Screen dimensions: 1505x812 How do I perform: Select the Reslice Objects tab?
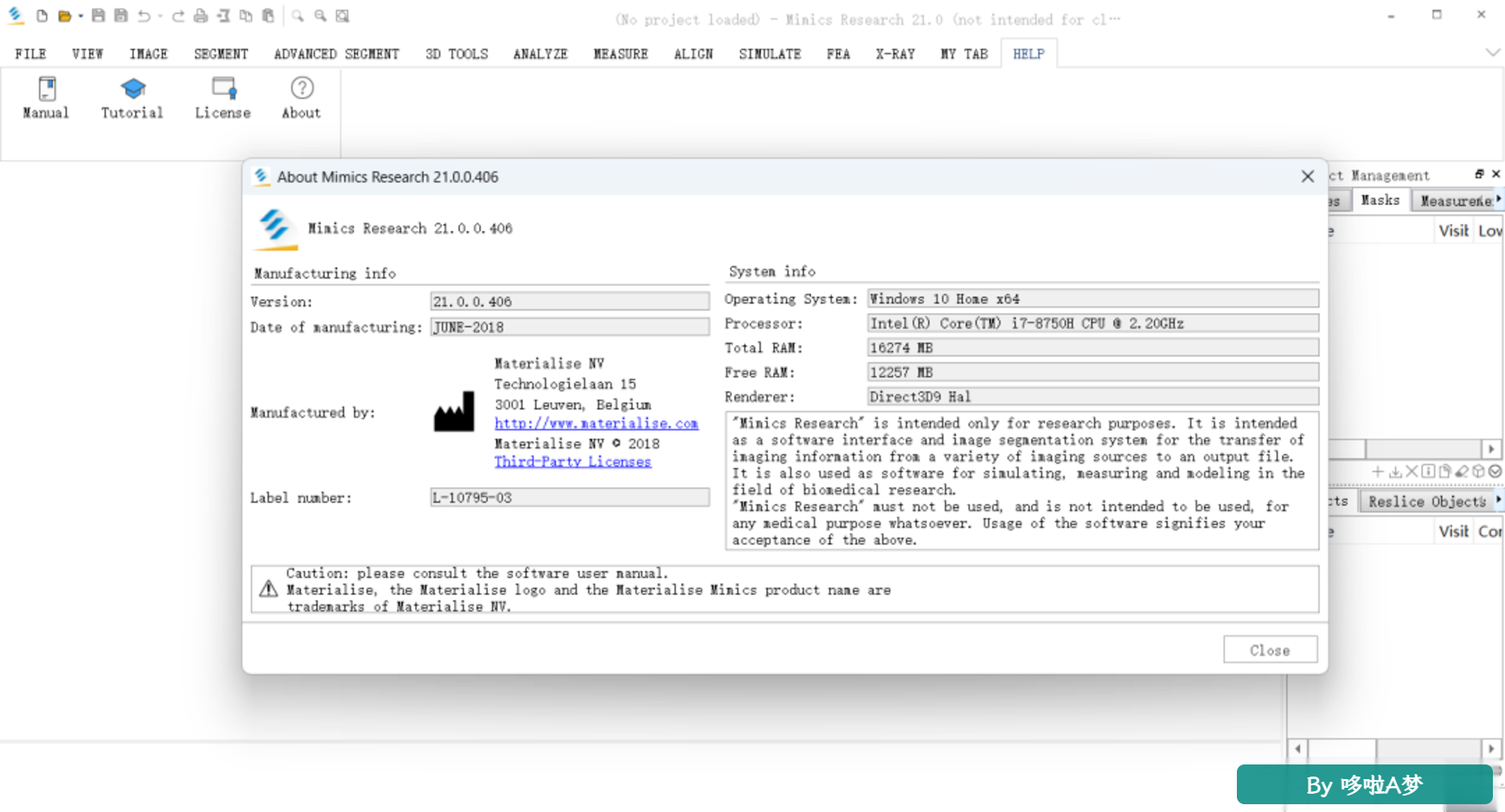[1426, 502]
